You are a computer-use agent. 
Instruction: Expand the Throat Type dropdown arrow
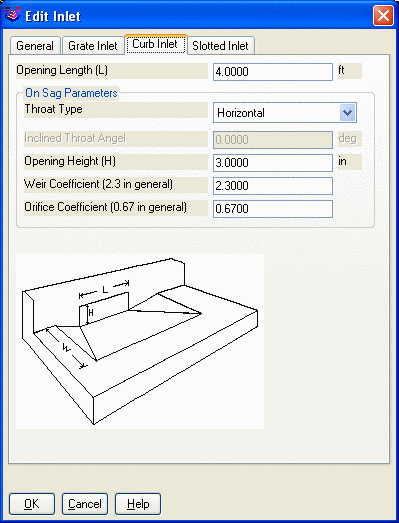pos(348,113)
